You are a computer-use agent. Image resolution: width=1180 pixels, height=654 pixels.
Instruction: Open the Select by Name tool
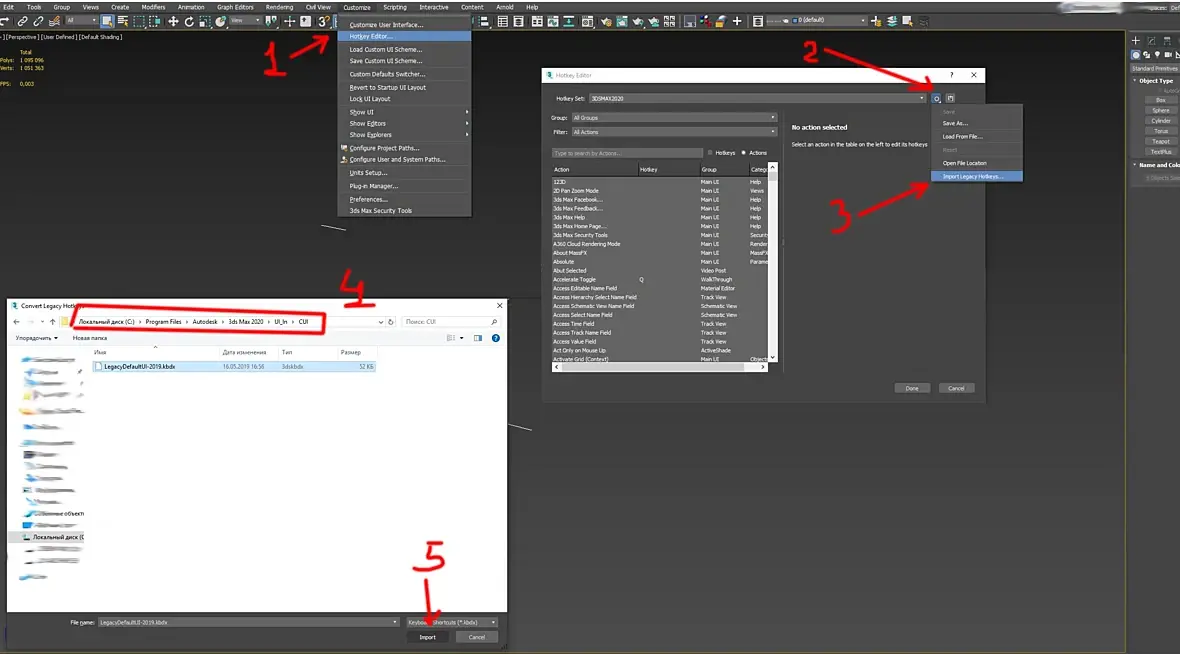point(123,22)
